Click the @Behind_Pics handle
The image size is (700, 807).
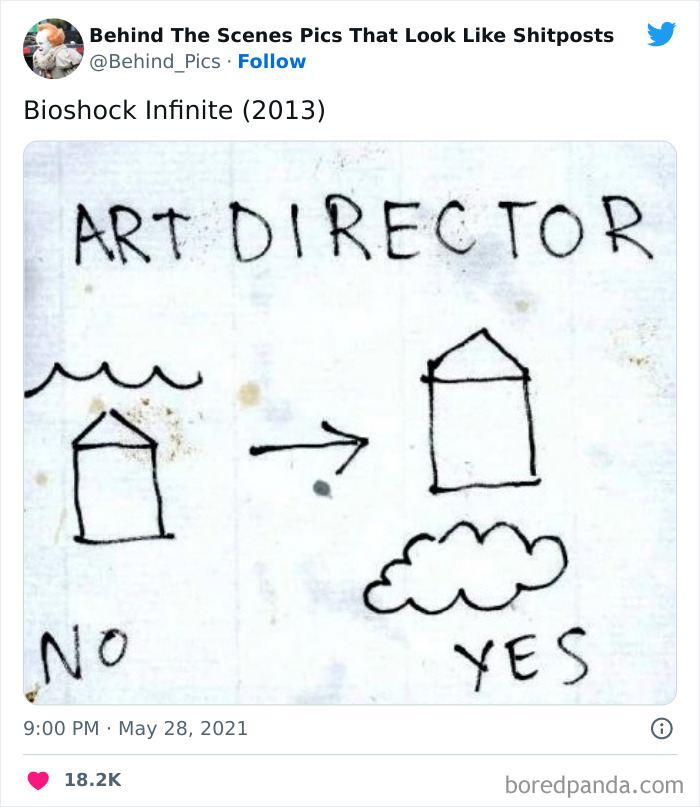(x=155, y=61)
